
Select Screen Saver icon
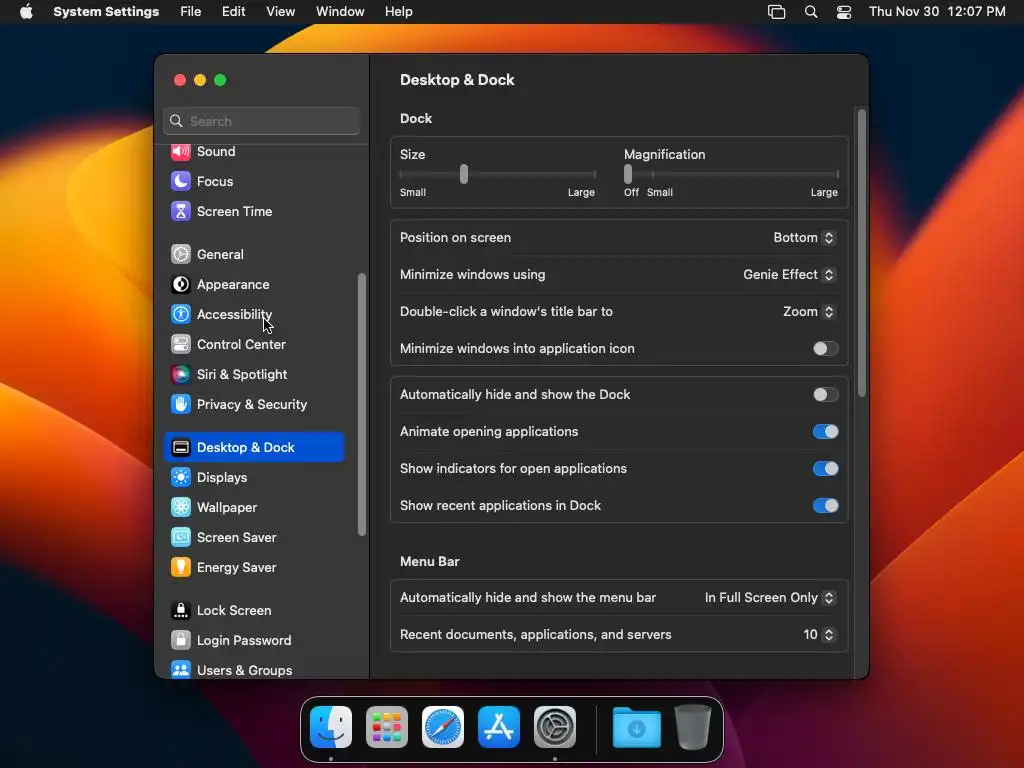181,537
